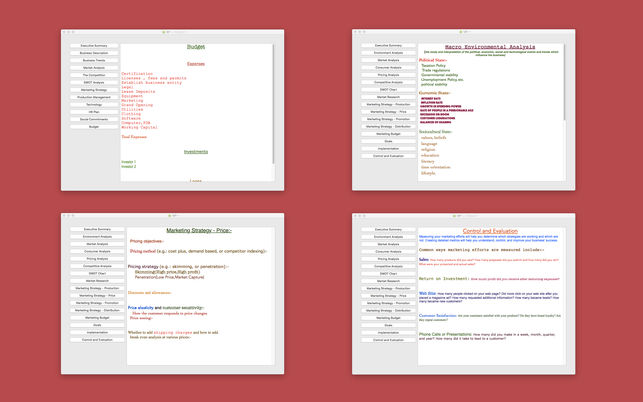The image size is (643, 402).
Task: Click Market Research in Control and Evaluation window
Action: pos(388,281)
